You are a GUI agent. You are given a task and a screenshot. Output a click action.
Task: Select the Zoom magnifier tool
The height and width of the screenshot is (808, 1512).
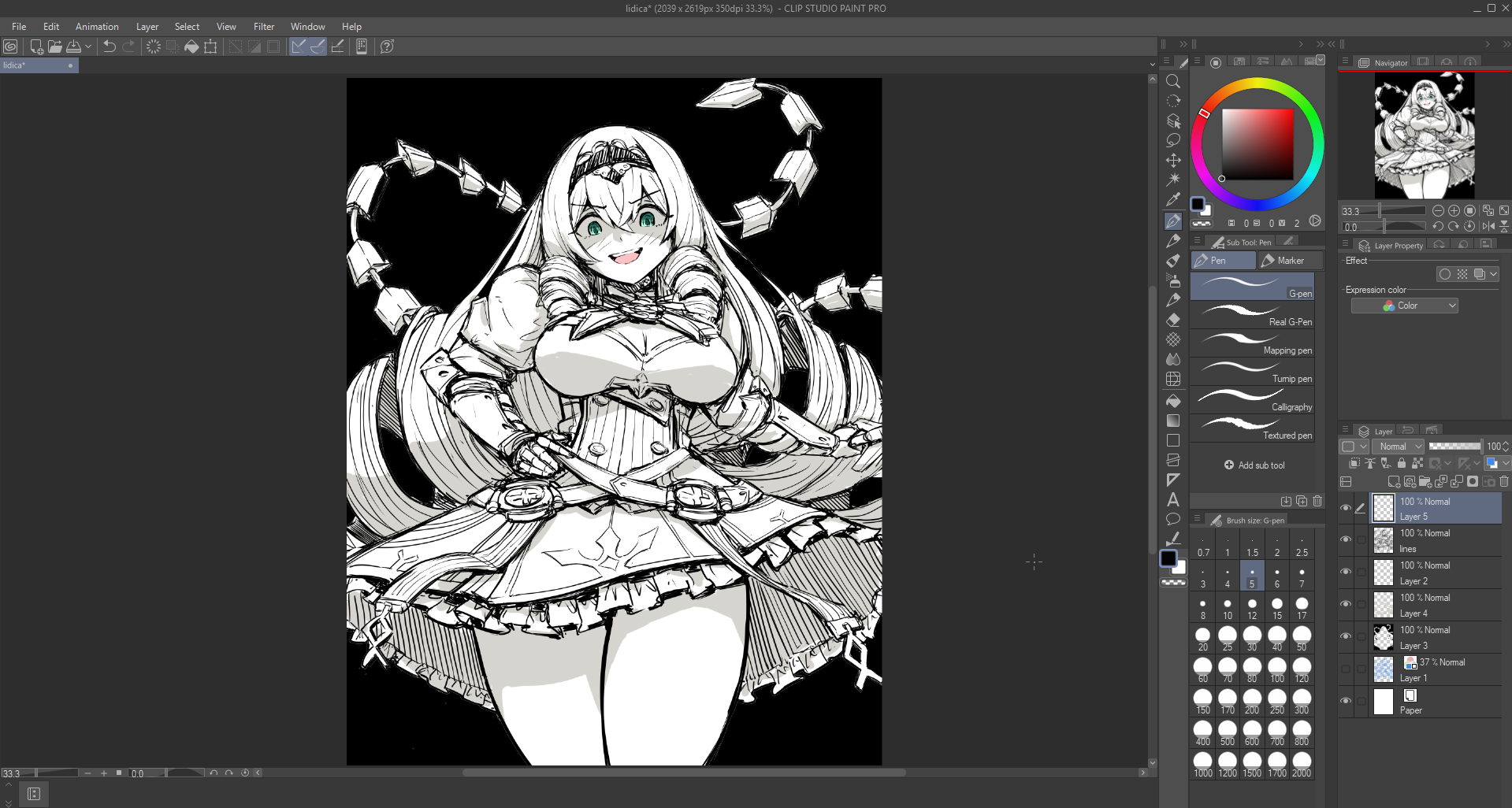[x=1173, y=81]
